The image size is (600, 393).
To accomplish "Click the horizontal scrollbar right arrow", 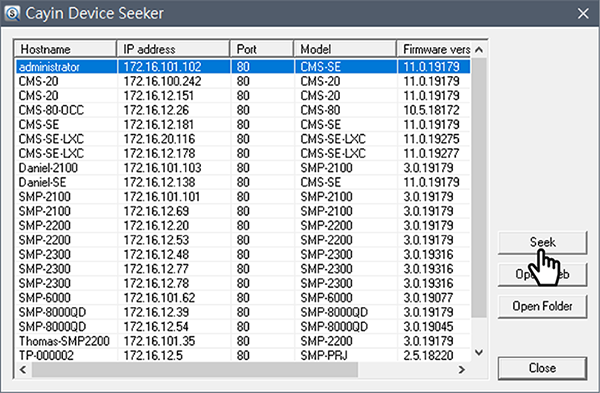I will [x=462, y=370].
